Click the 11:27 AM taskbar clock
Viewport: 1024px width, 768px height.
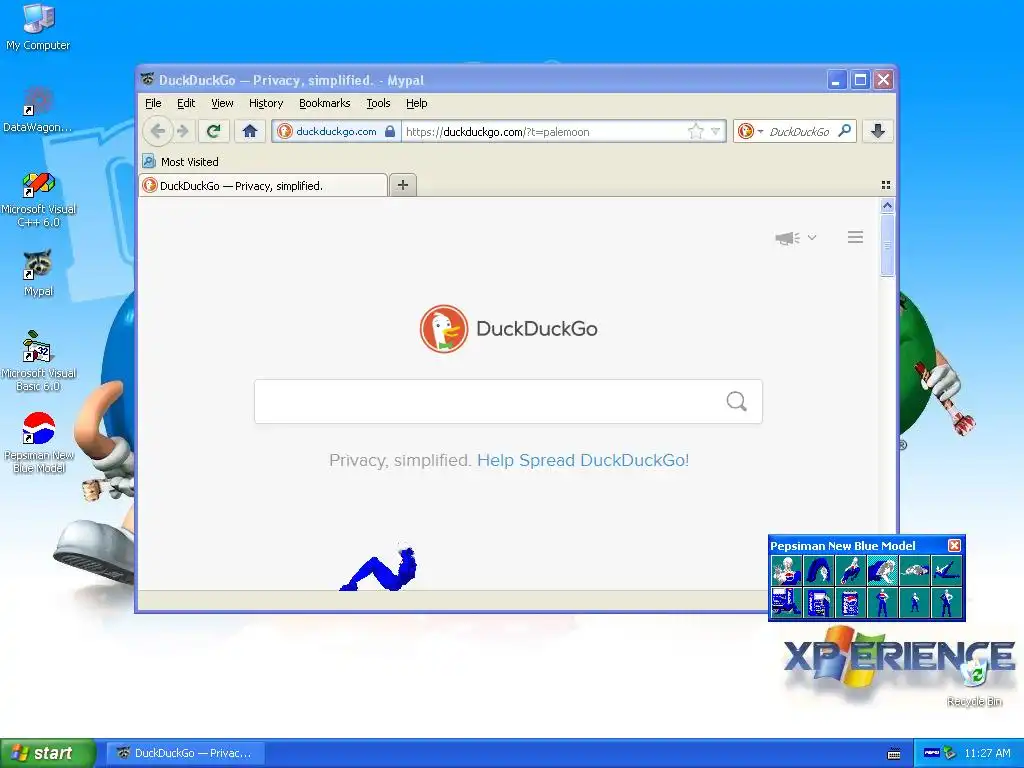(987, 753)
